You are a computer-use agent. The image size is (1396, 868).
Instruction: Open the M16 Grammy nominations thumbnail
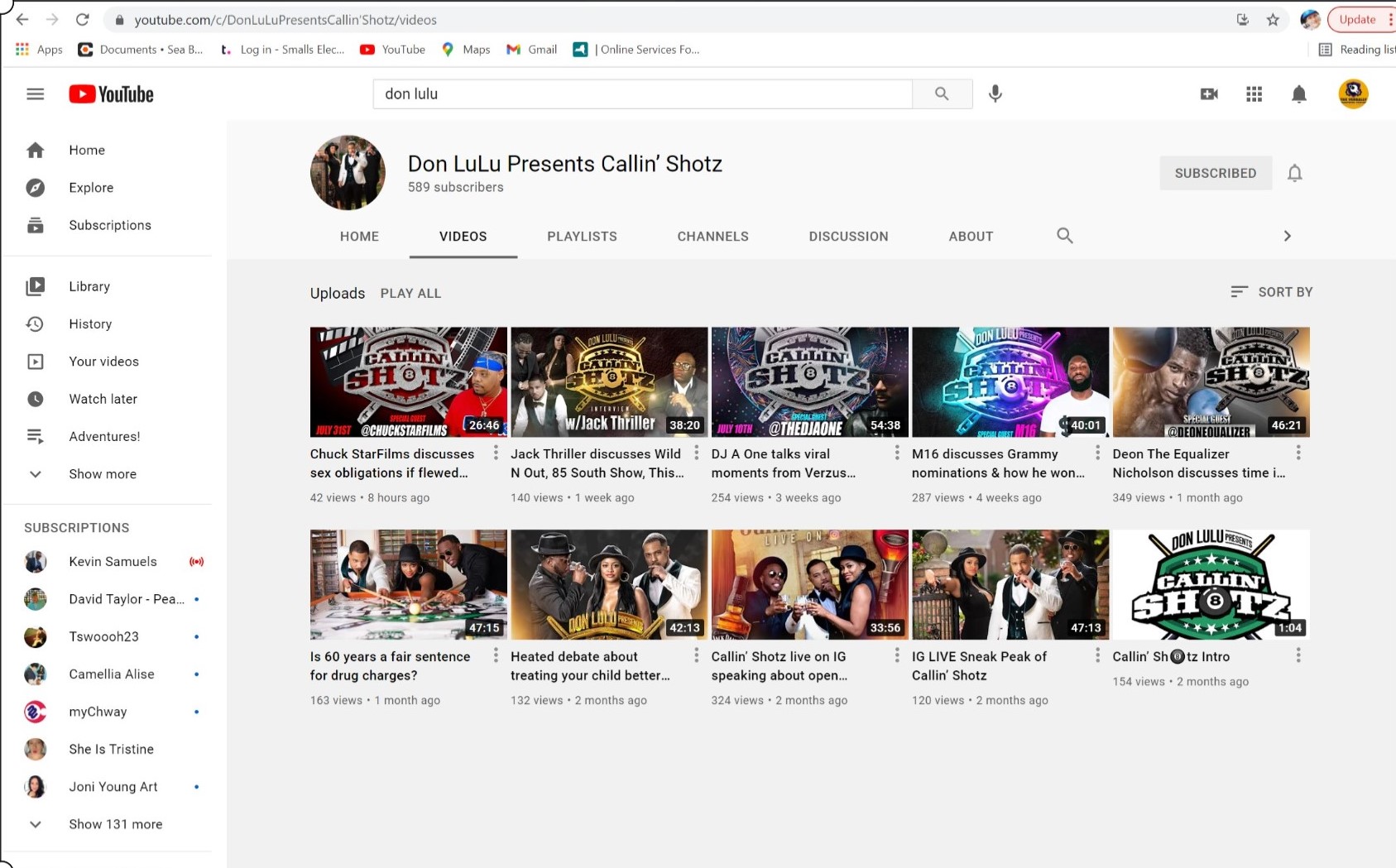(x=1010, y=382)
